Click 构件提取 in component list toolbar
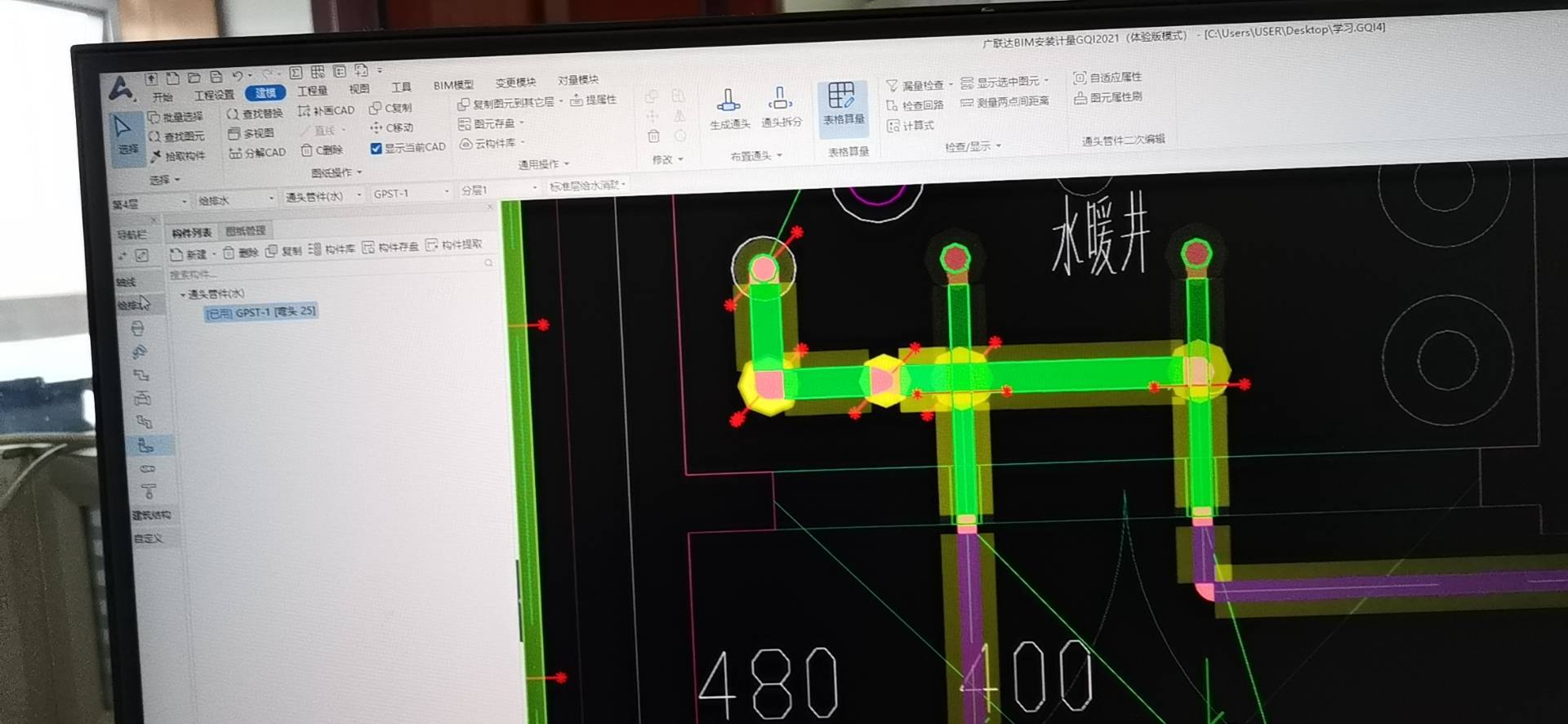The height and width of the screenshot is (724, 1568). [454, 244]
